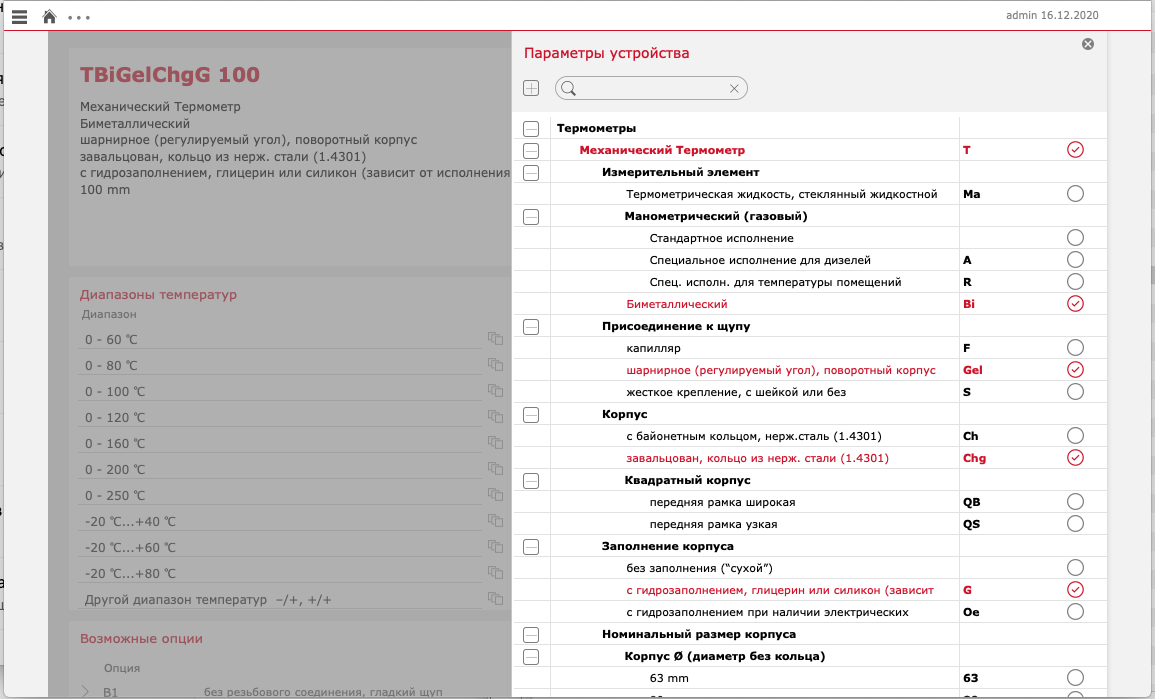This screenshot has height=699, width=1155.
Task: Click the TBiGelChgG 100 device title
Action: (169, 74)
